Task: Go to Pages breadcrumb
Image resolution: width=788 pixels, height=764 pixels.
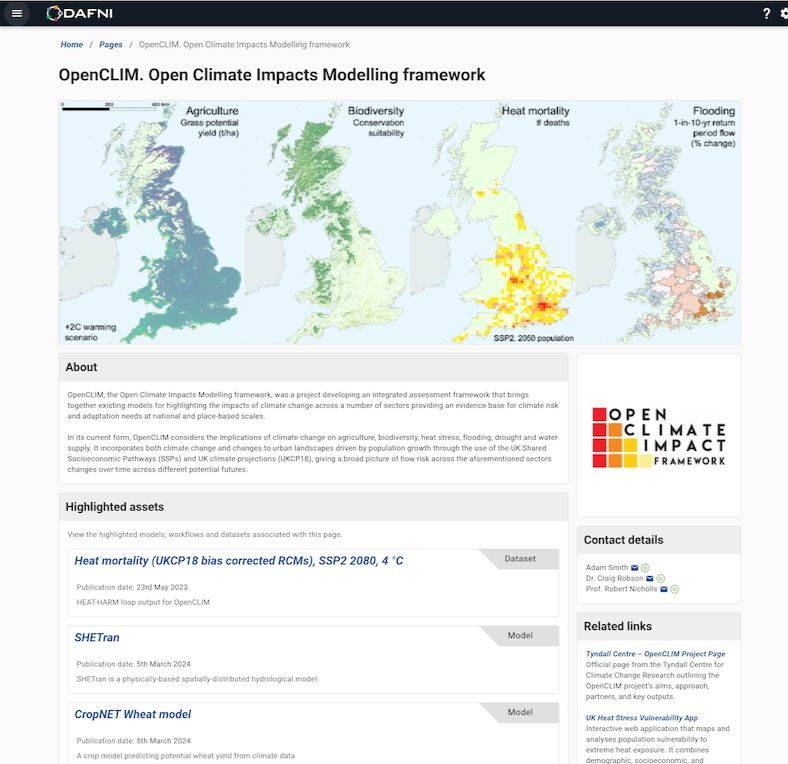Action: (111, 45)
